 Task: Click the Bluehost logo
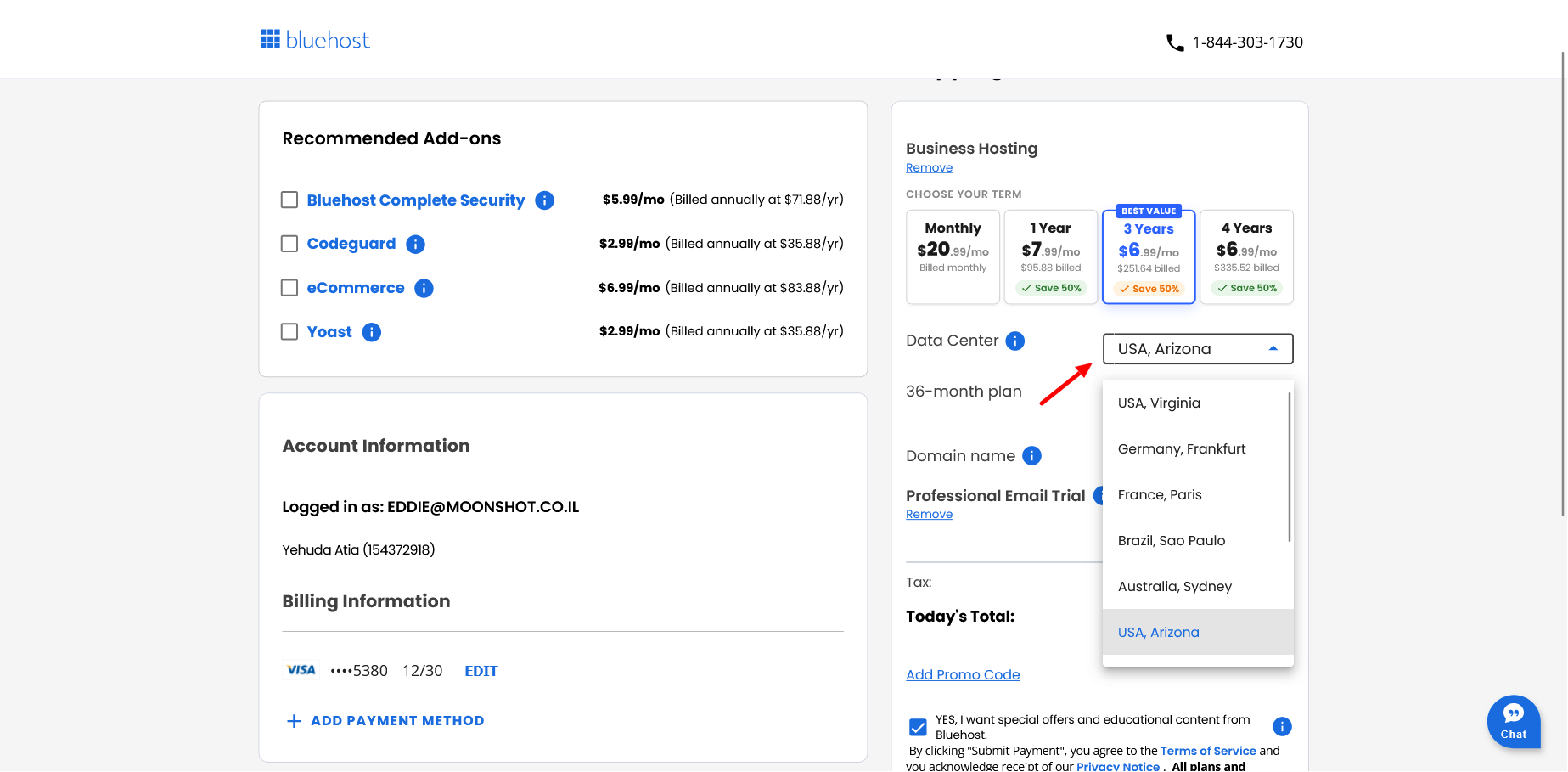tap(315, 40)
